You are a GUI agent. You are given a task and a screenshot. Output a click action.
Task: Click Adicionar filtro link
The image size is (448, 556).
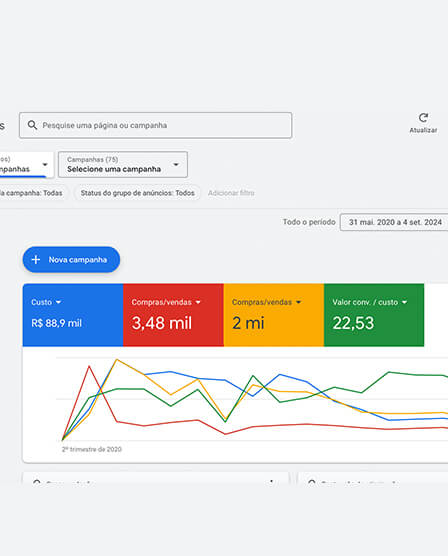point(231,193)
